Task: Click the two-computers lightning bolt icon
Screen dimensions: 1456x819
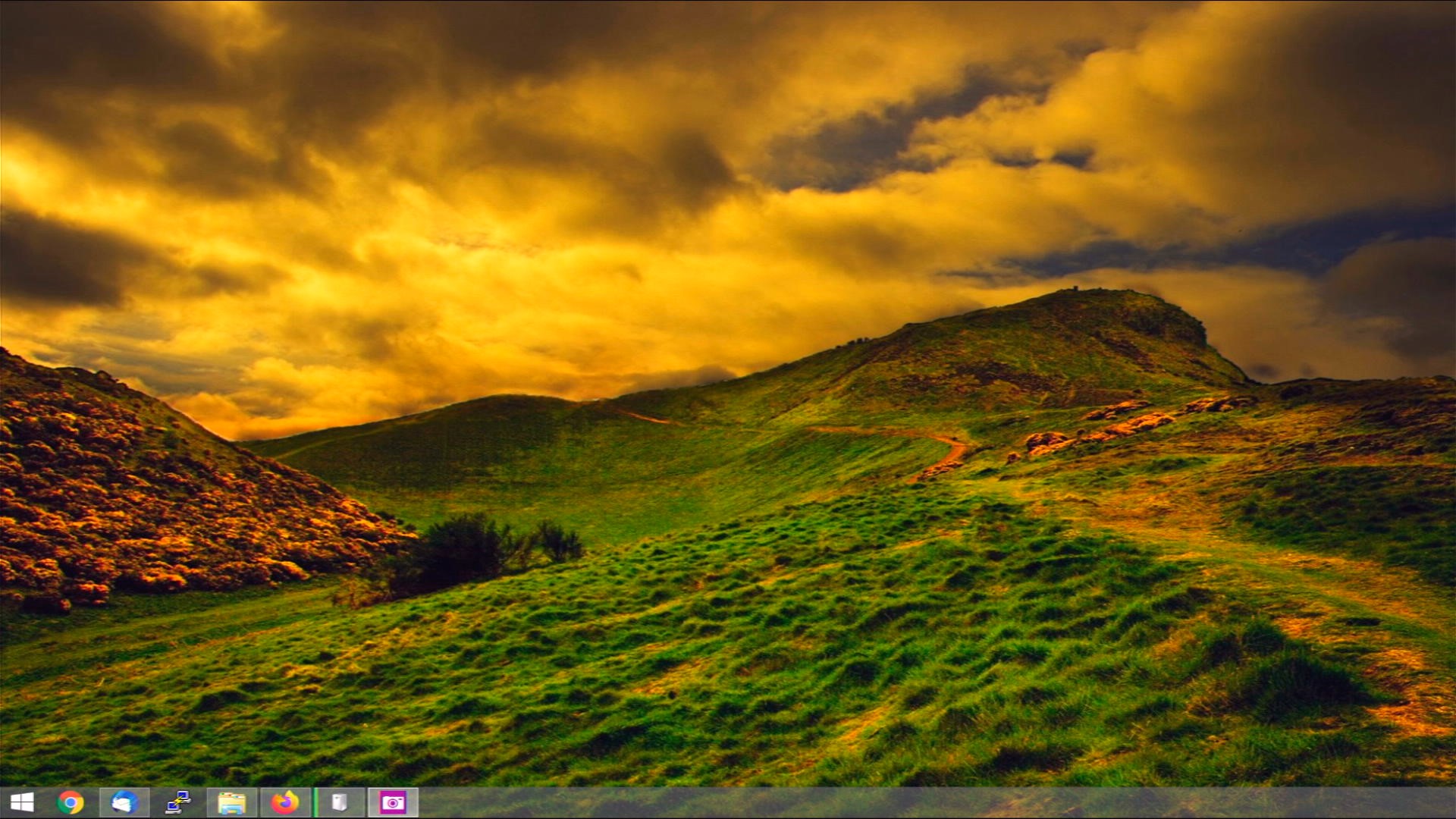Action: [x=178, y=802]
